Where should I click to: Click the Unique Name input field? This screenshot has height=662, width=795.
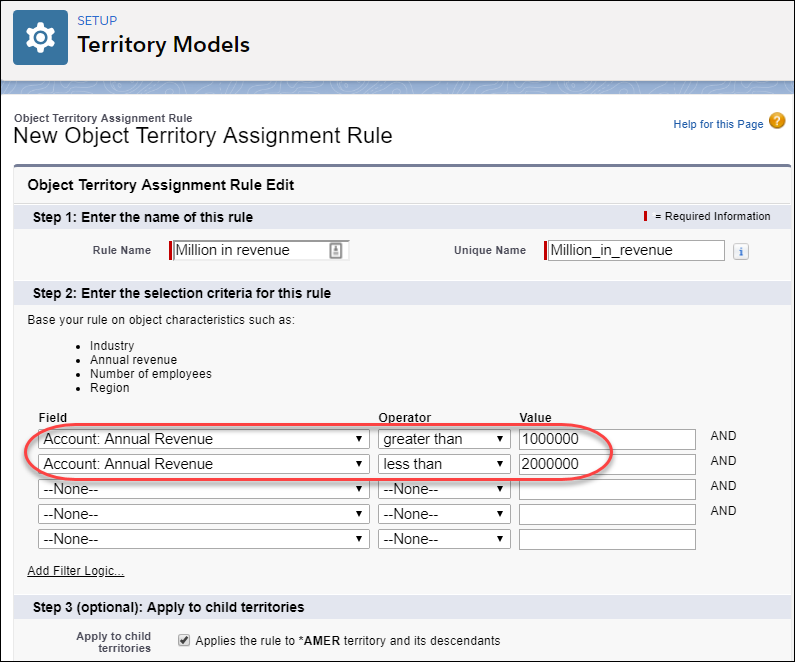tap(636, 250)
